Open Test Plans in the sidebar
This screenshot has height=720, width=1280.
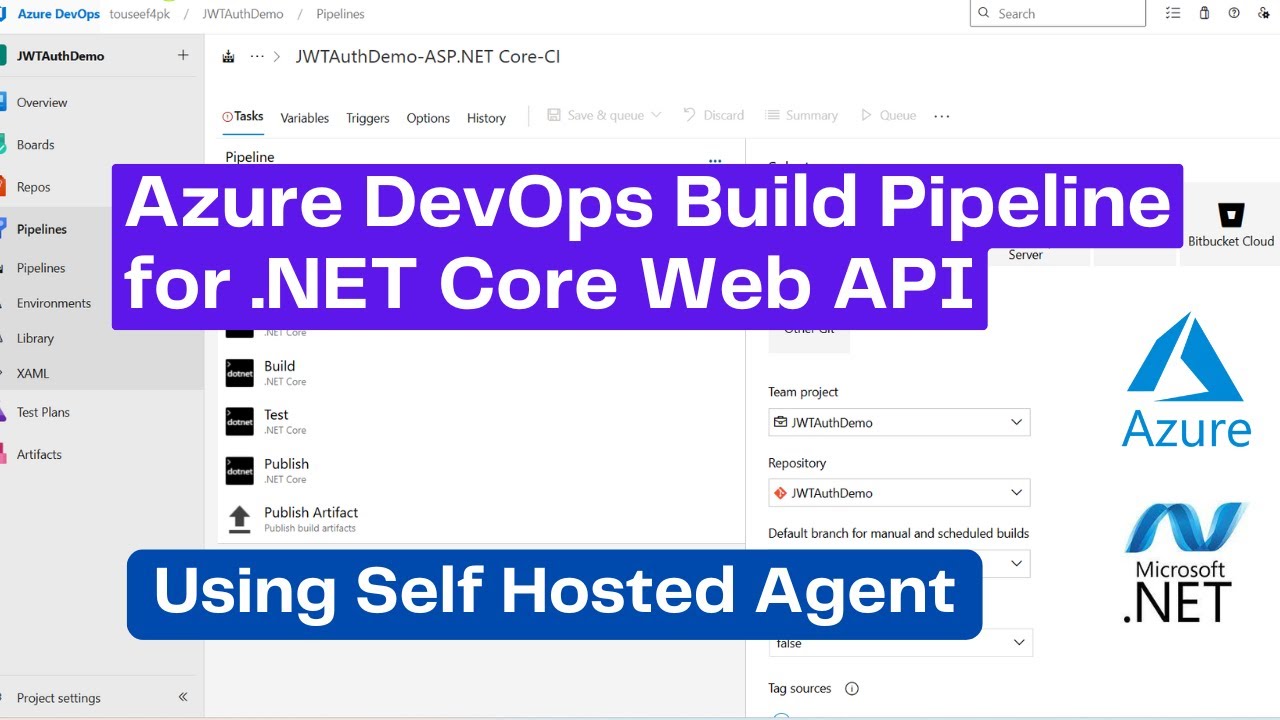(x=43, y=412)
